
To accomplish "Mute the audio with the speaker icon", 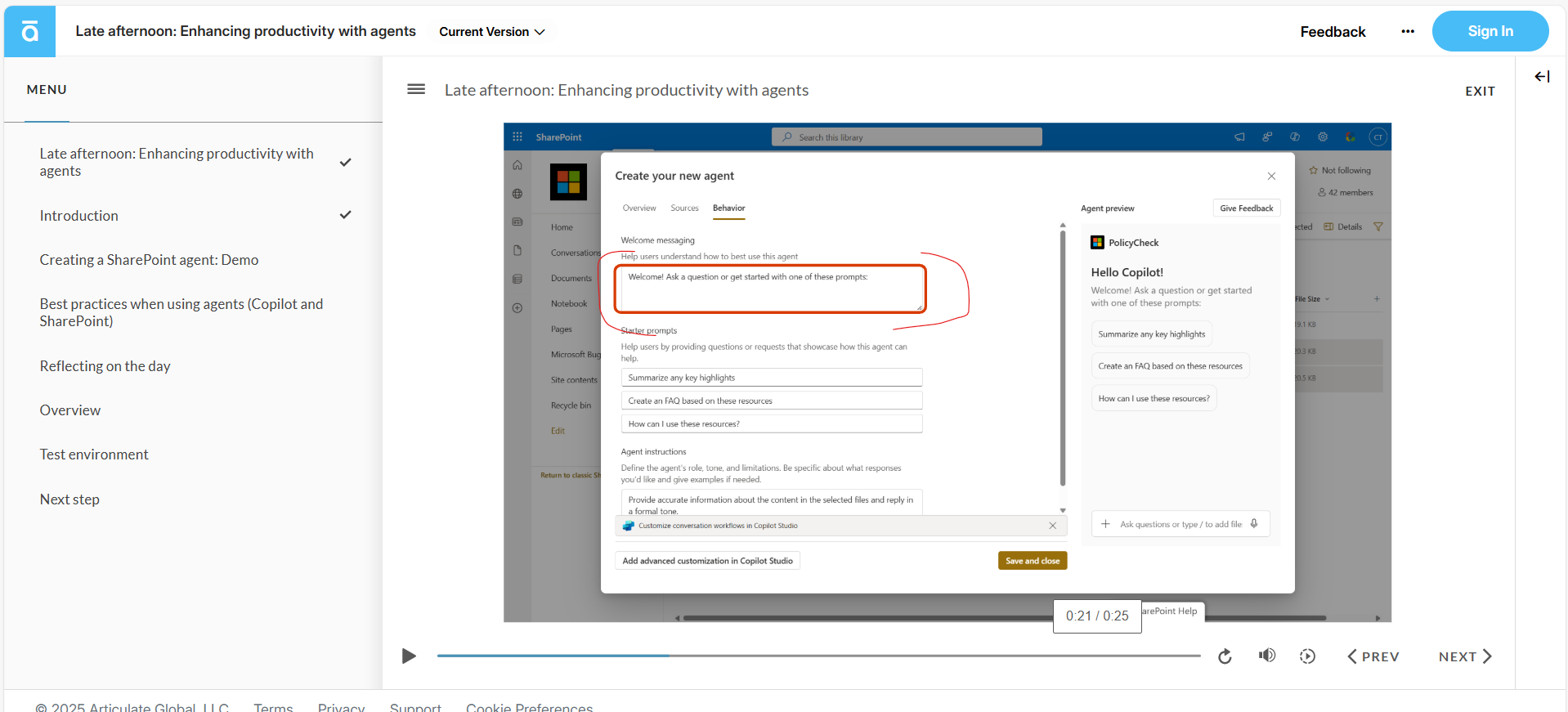I will pos(1267,656).
